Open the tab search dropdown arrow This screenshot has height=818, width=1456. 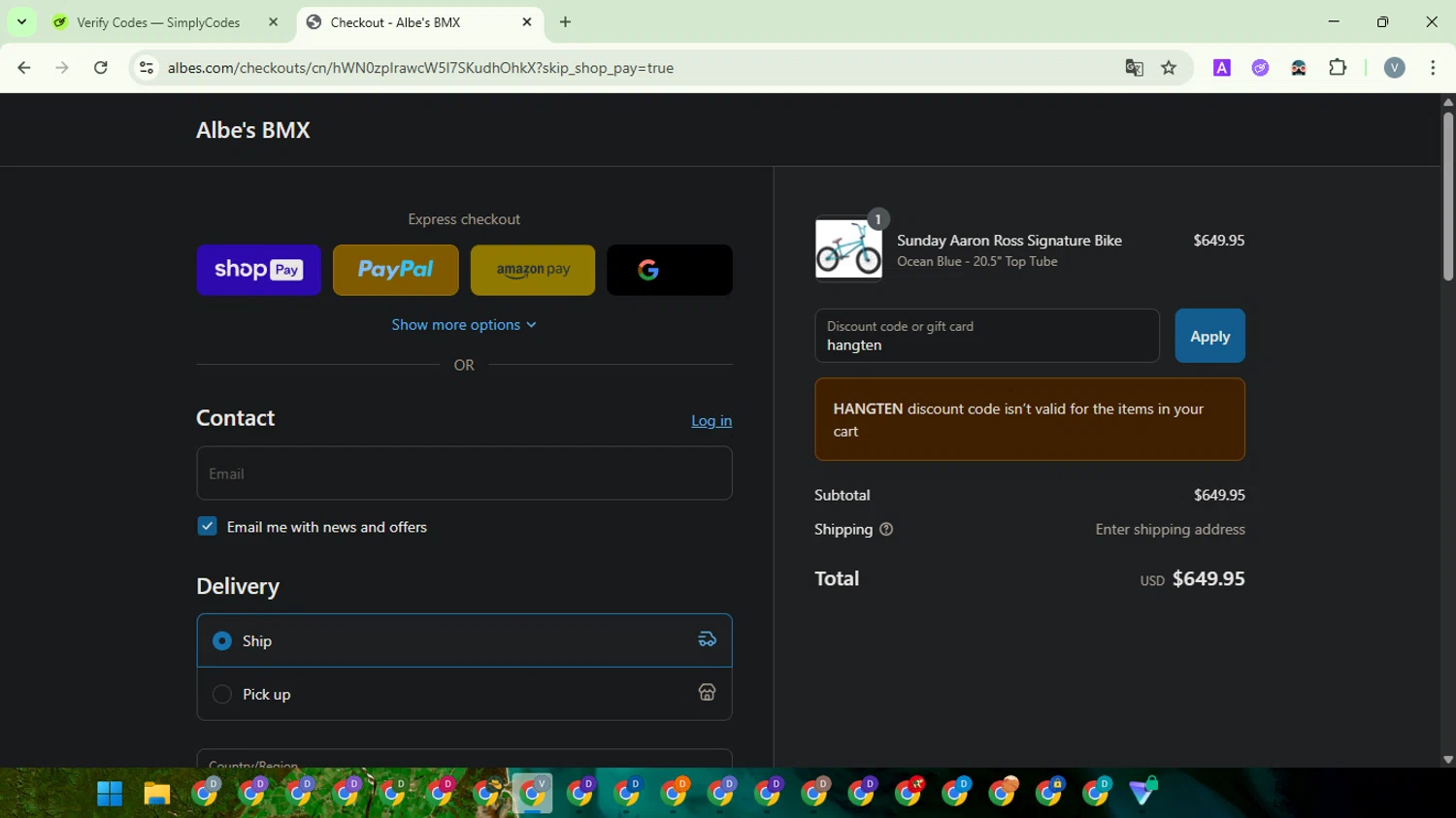point(21,21)
